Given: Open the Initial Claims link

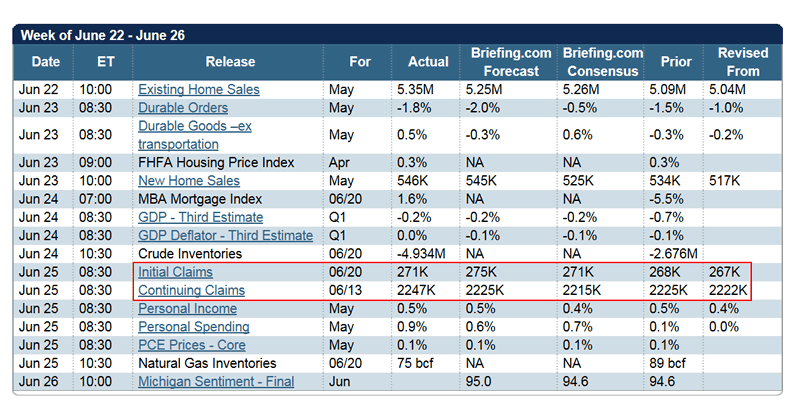Looking at the screenshot, I should tap(175, 272).
